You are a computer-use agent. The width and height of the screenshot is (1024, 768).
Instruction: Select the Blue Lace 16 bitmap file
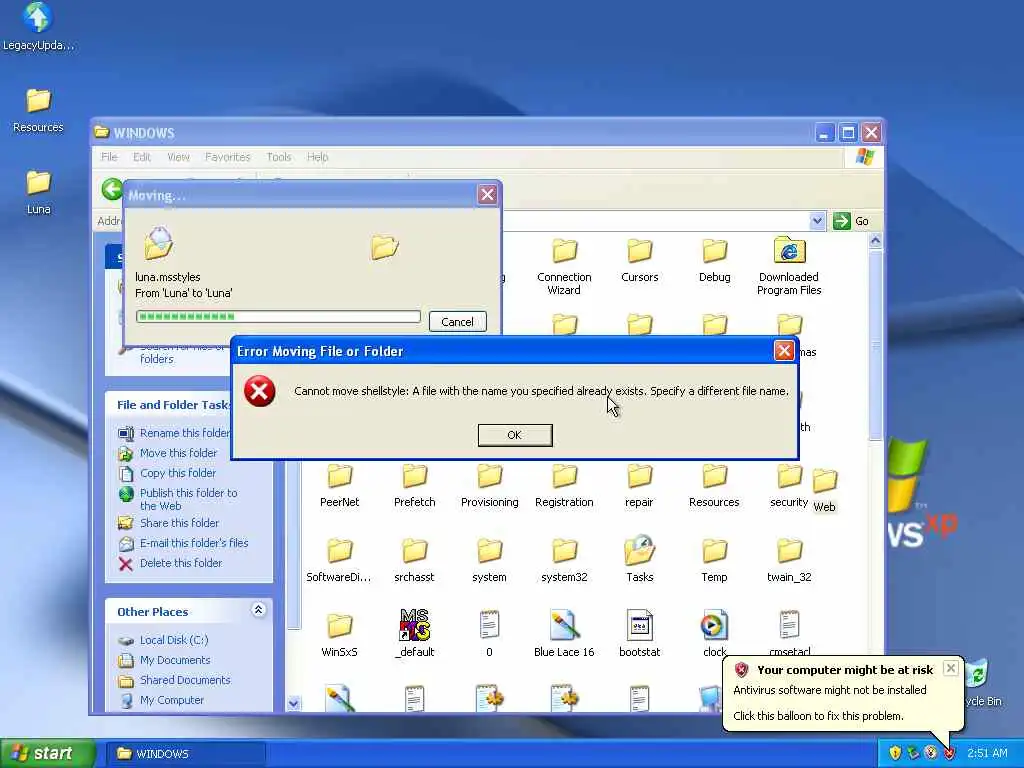point(564,633)
